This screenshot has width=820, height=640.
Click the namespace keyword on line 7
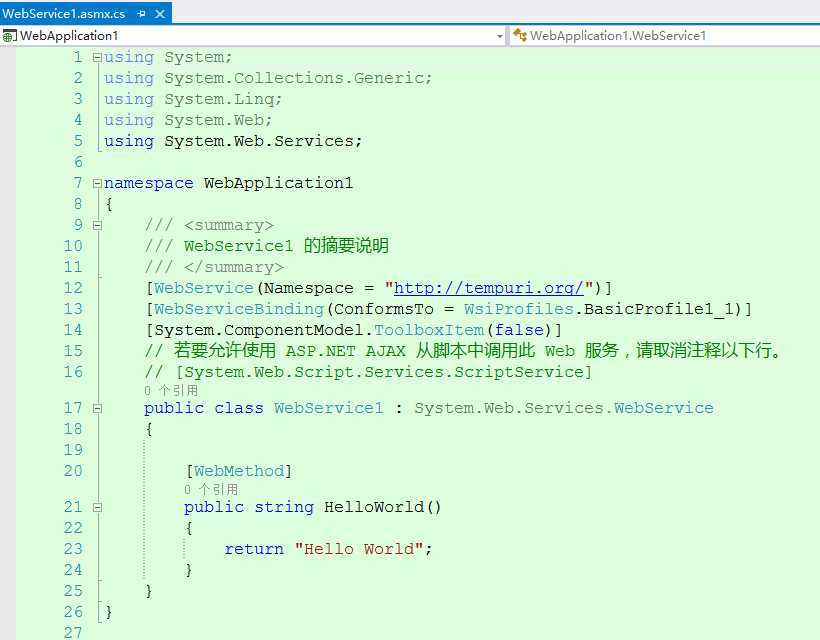click(149, 184)
